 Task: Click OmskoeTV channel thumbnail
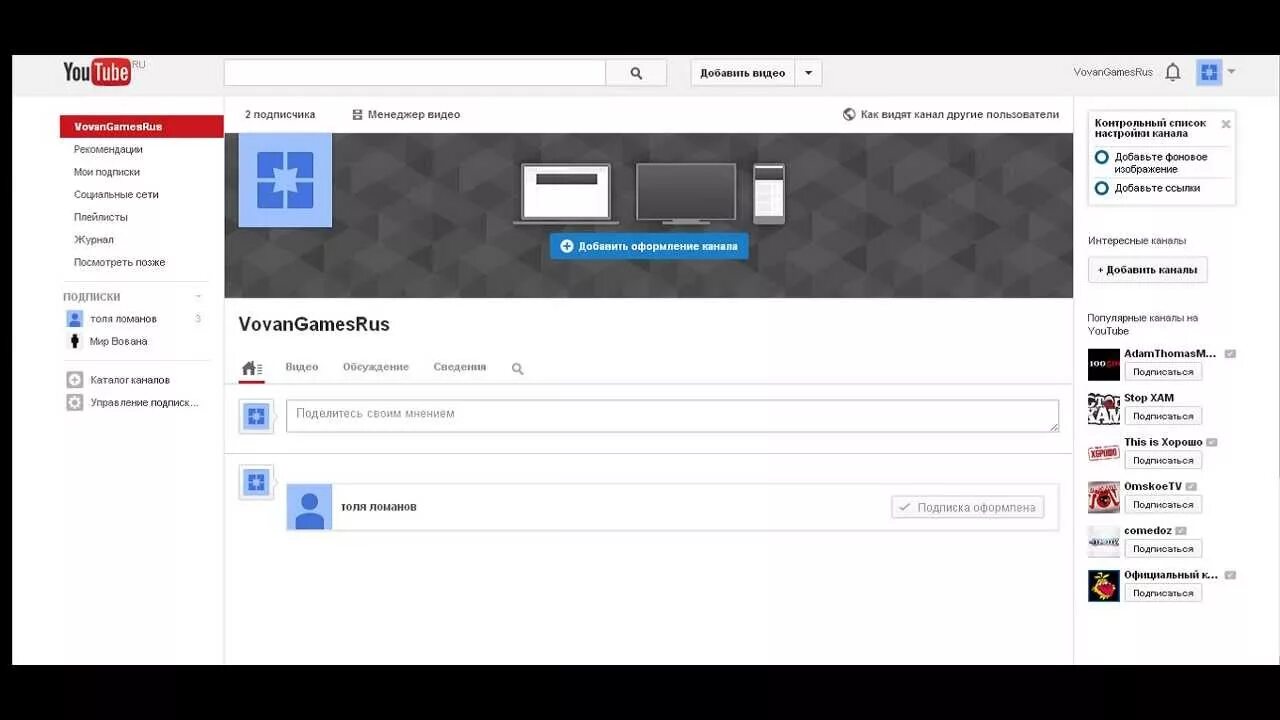tap(1104, 497)
